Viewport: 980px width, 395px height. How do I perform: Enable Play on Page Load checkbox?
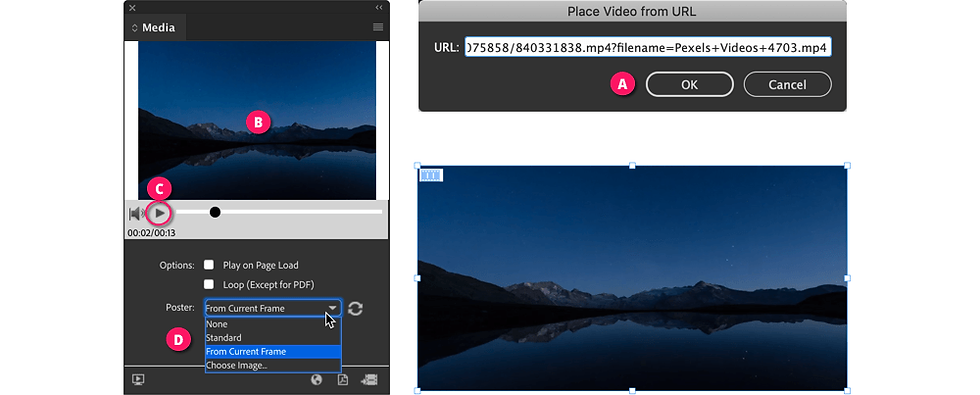[x=209, y=265]
